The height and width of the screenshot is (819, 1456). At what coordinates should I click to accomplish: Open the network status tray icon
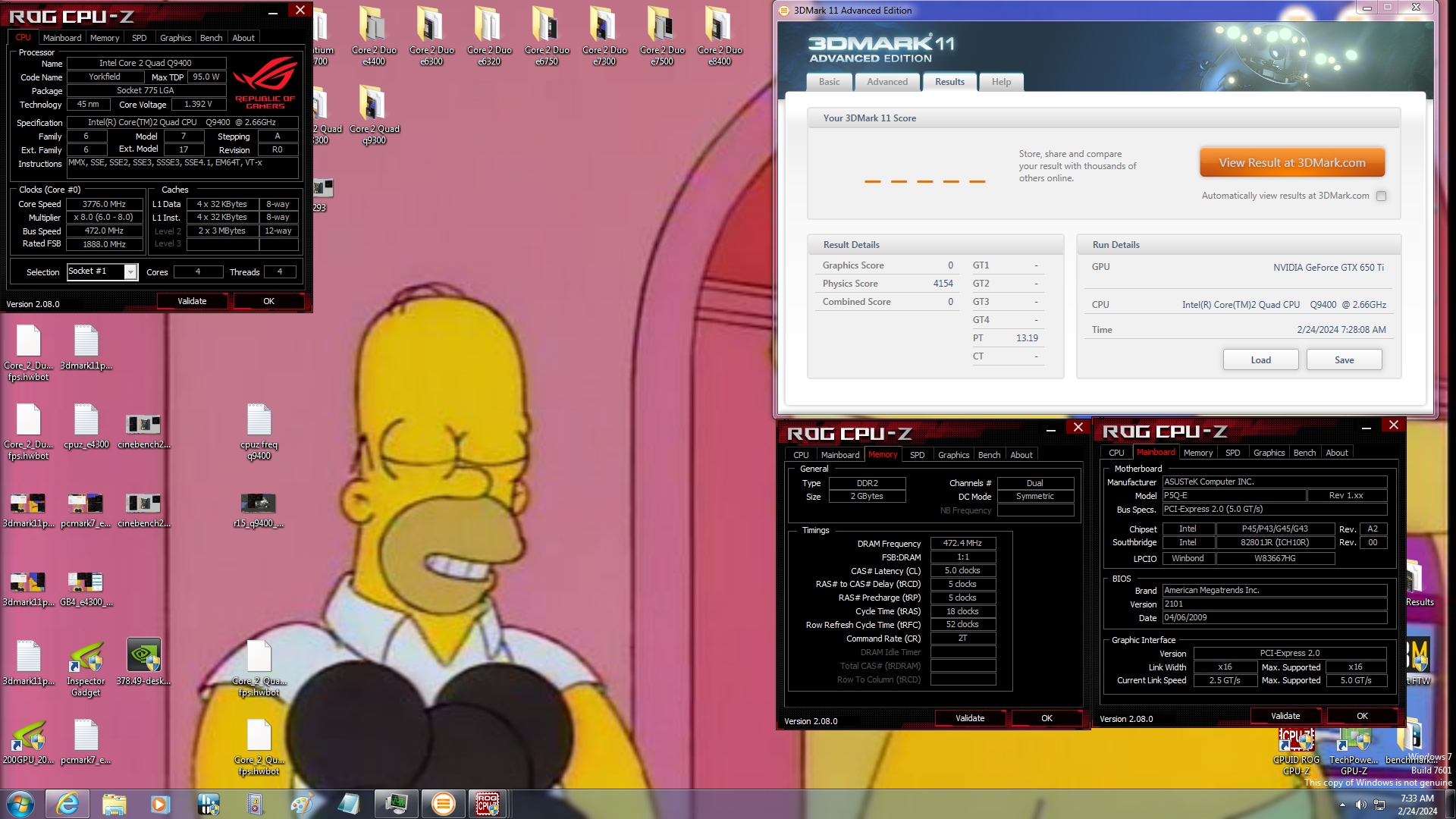[x=1379, y=805]
